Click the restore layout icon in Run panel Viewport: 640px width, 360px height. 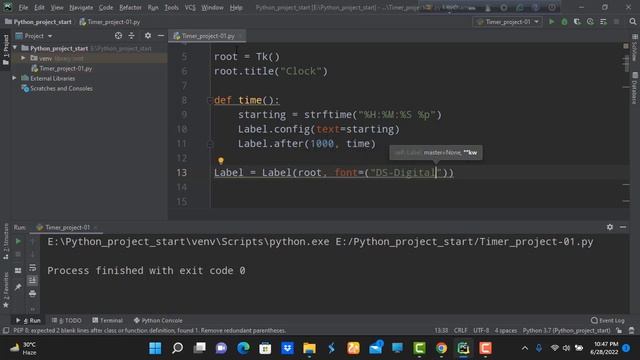coord(18,270)
